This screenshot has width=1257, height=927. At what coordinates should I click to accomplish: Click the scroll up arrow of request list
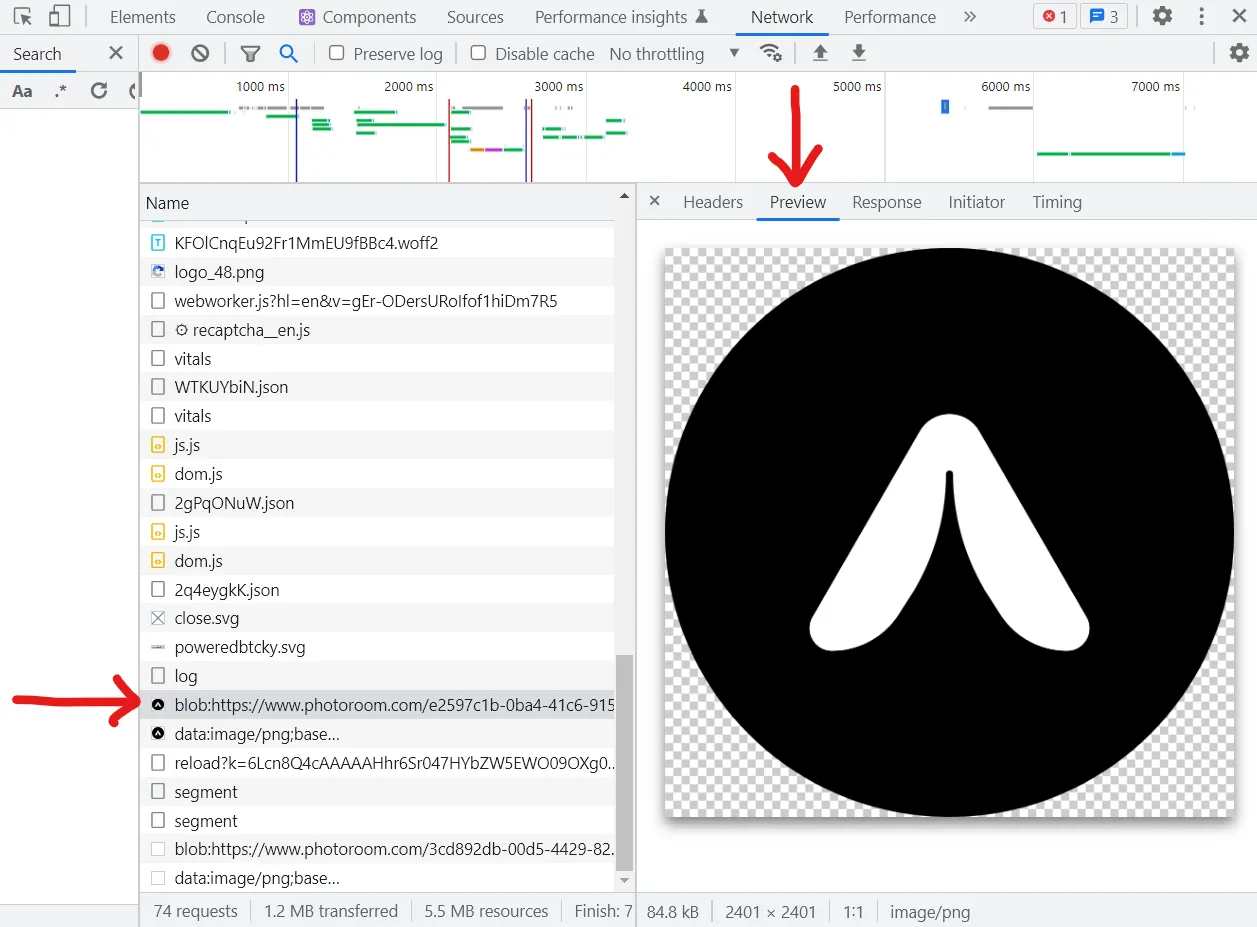(625, 196)
